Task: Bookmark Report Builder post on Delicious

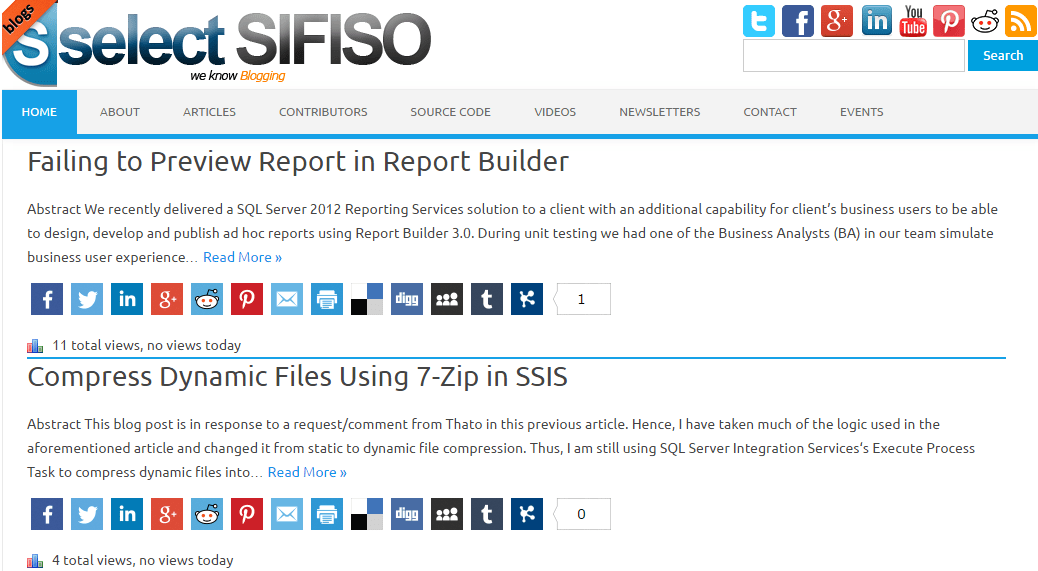Action: [x=367, y=299]
